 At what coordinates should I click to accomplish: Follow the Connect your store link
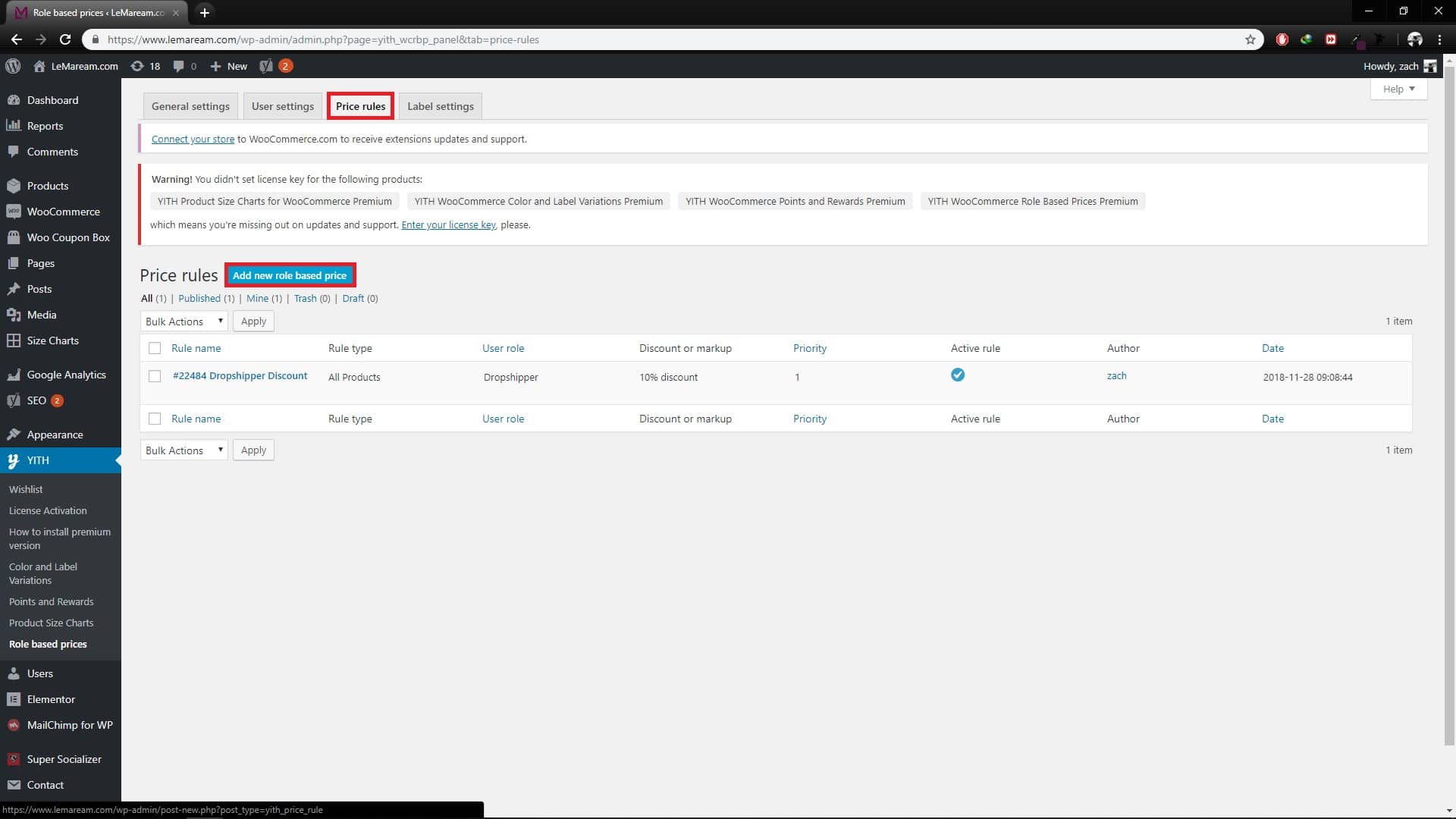[193, 139]
